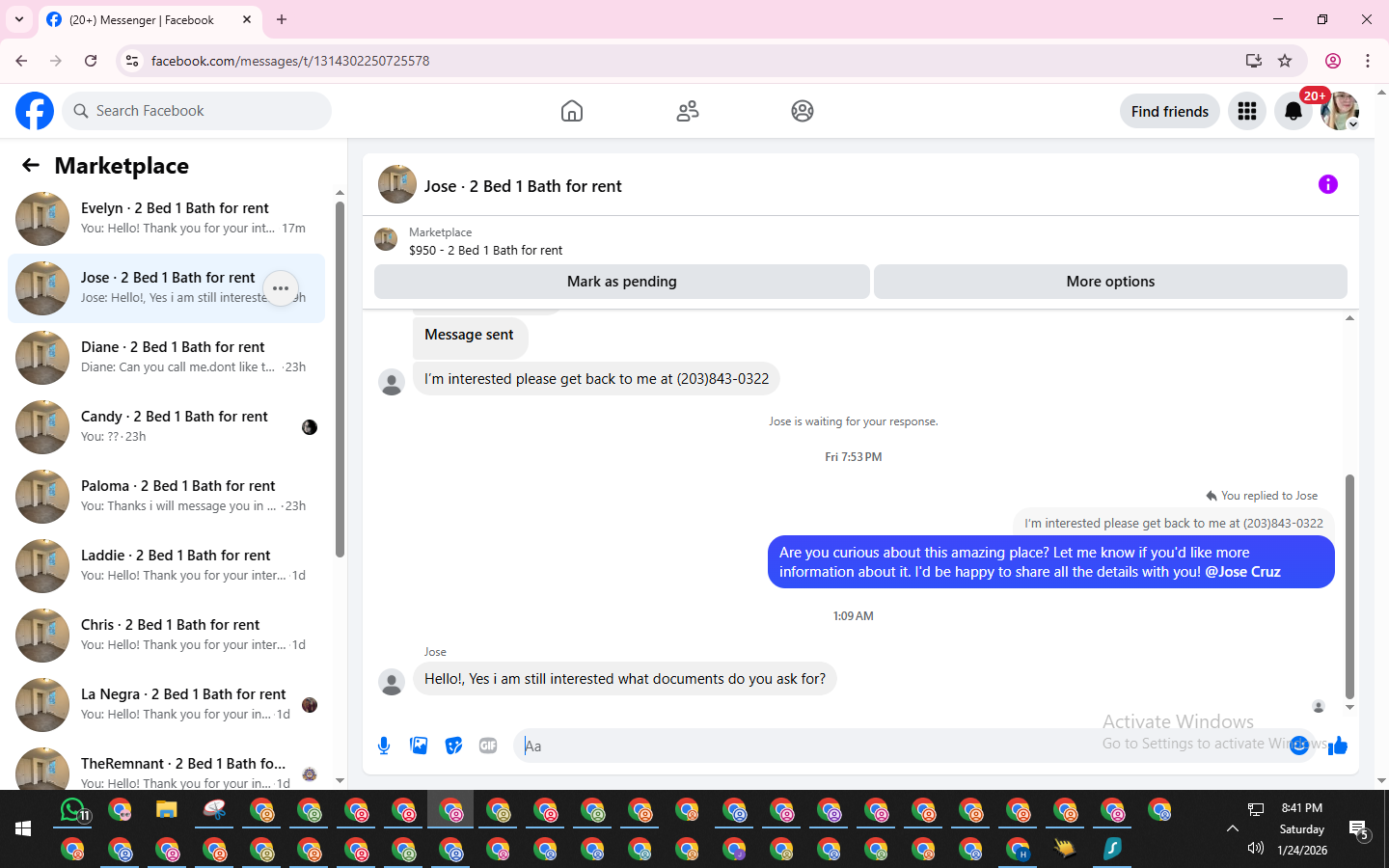
Task: Open More options for listing
Action: 1110,282
